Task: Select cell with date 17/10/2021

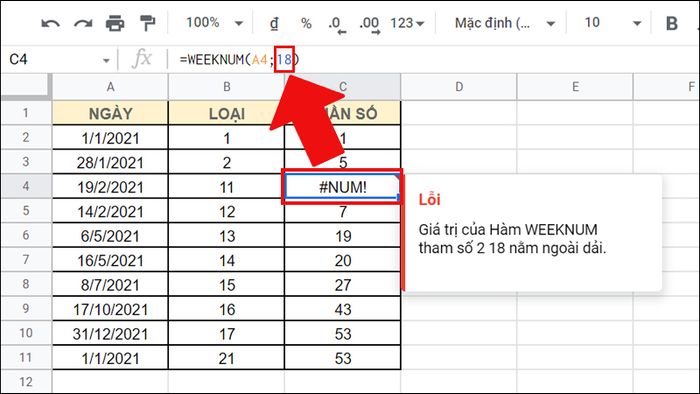Action: click(110, 309)
